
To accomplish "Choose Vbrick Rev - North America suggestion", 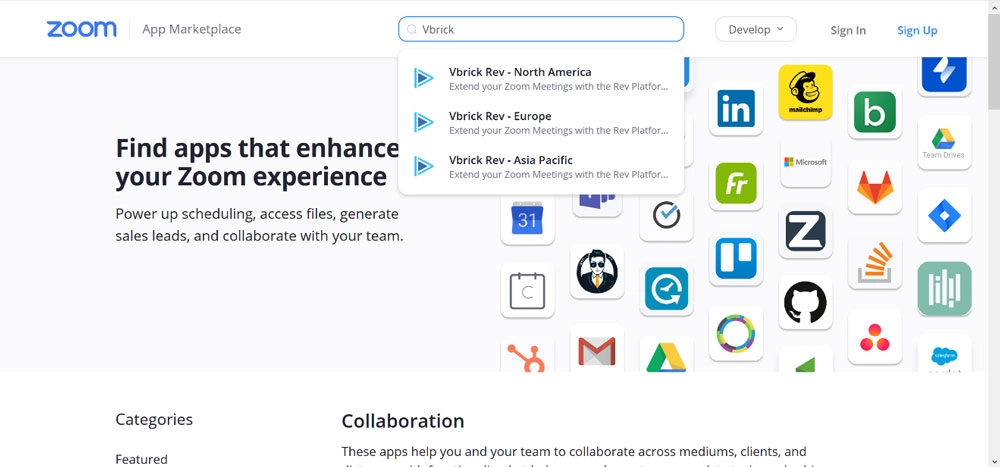I will coord(541,78).
